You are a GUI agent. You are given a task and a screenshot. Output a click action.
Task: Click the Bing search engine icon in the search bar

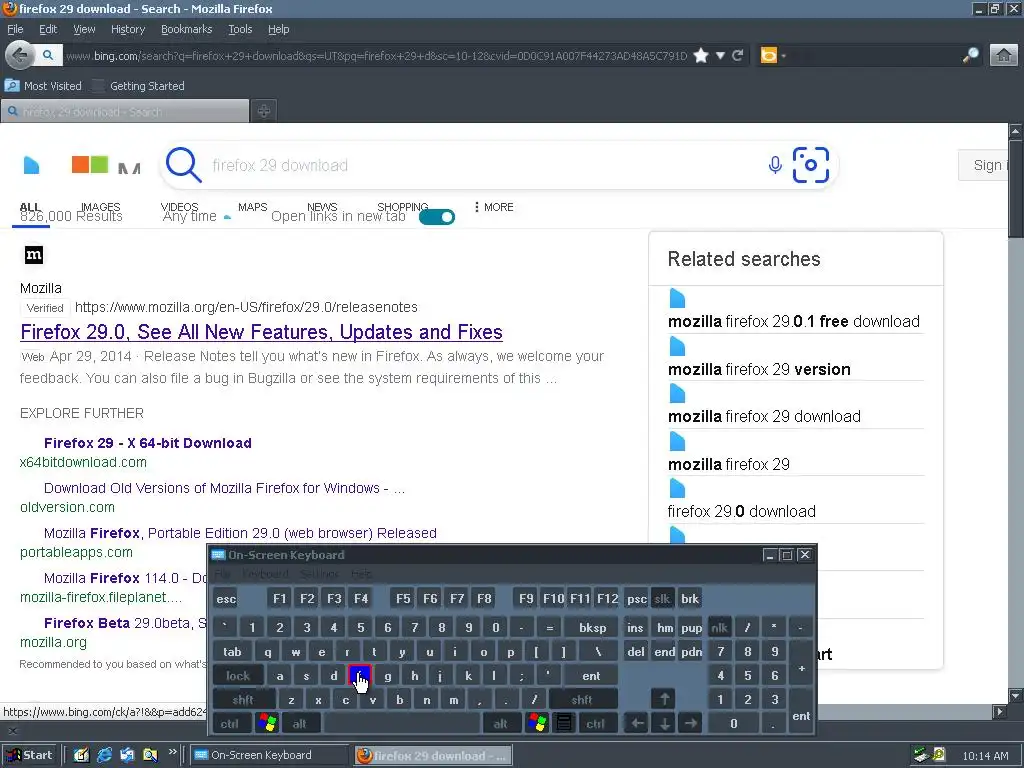click(769, 56)
